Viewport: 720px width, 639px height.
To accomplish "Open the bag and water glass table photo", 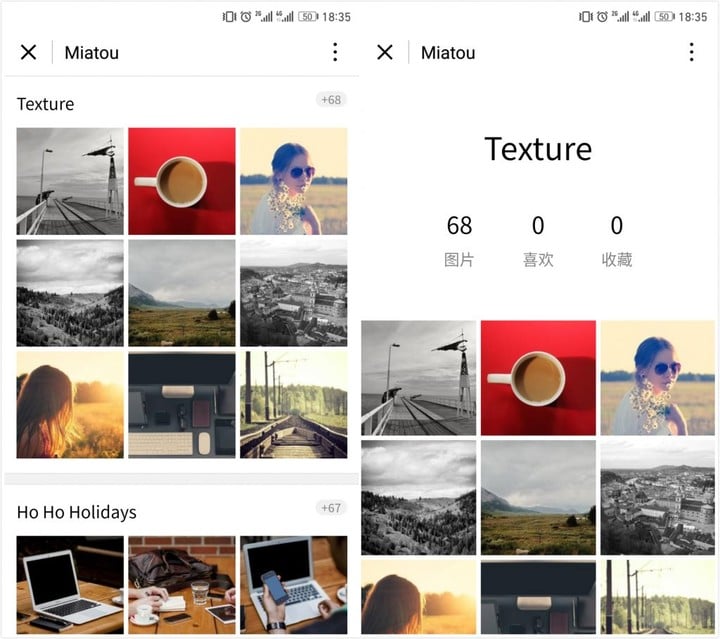I will point(182,585).
